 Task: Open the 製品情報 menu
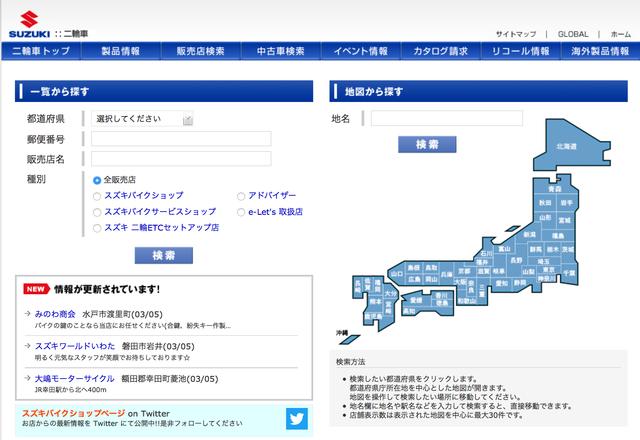tap(120, 51)
